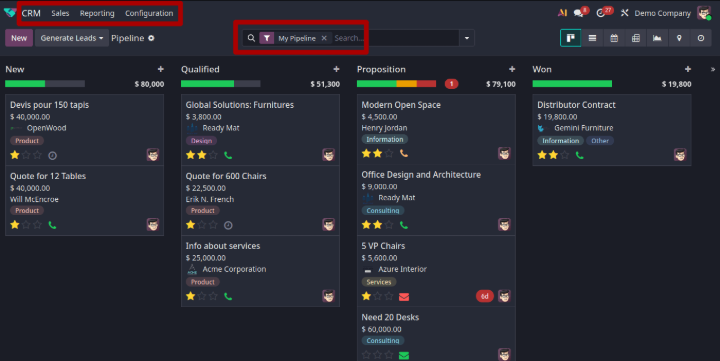
Task: Open the Sales menu
Action: [60, 13]
